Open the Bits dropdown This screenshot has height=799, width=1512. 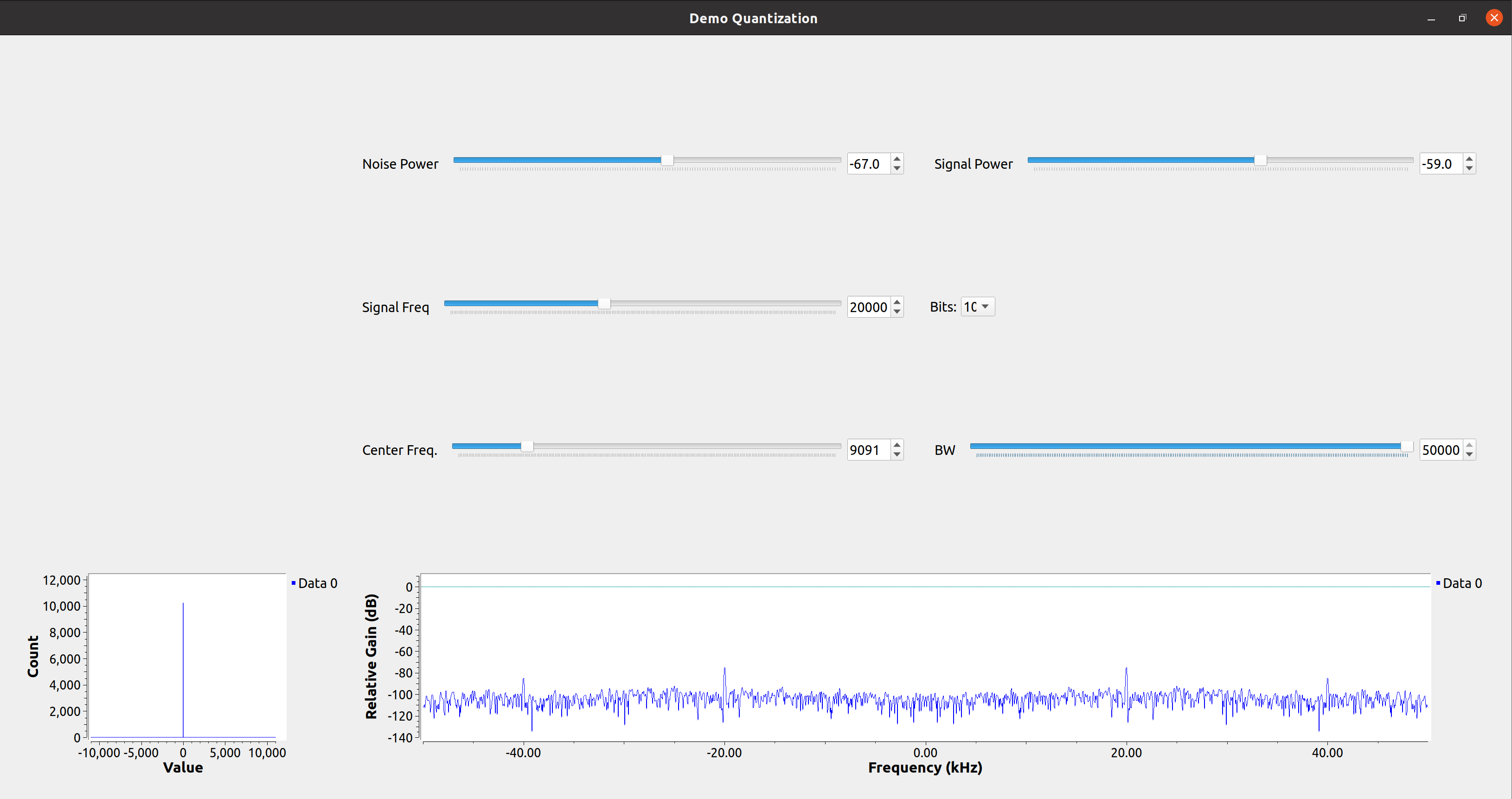(x=977, y=307)
